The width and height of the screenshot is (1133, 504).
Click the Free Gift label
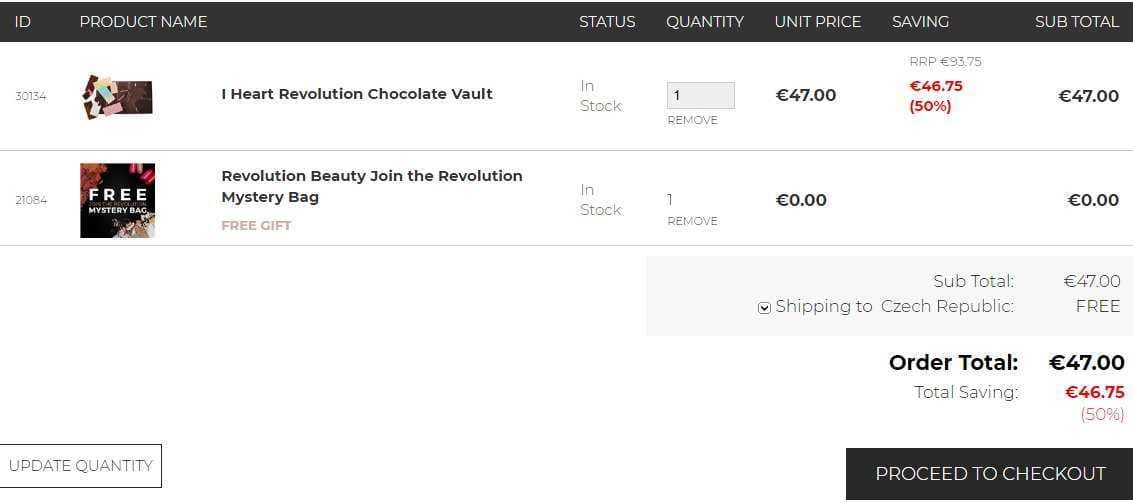pyautogui.click(x=256, y=226)
